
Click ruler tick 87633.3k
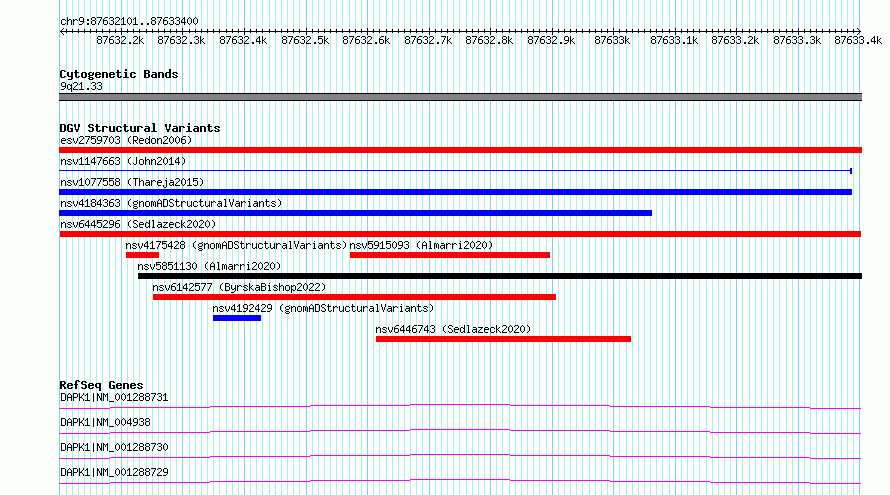797,40
